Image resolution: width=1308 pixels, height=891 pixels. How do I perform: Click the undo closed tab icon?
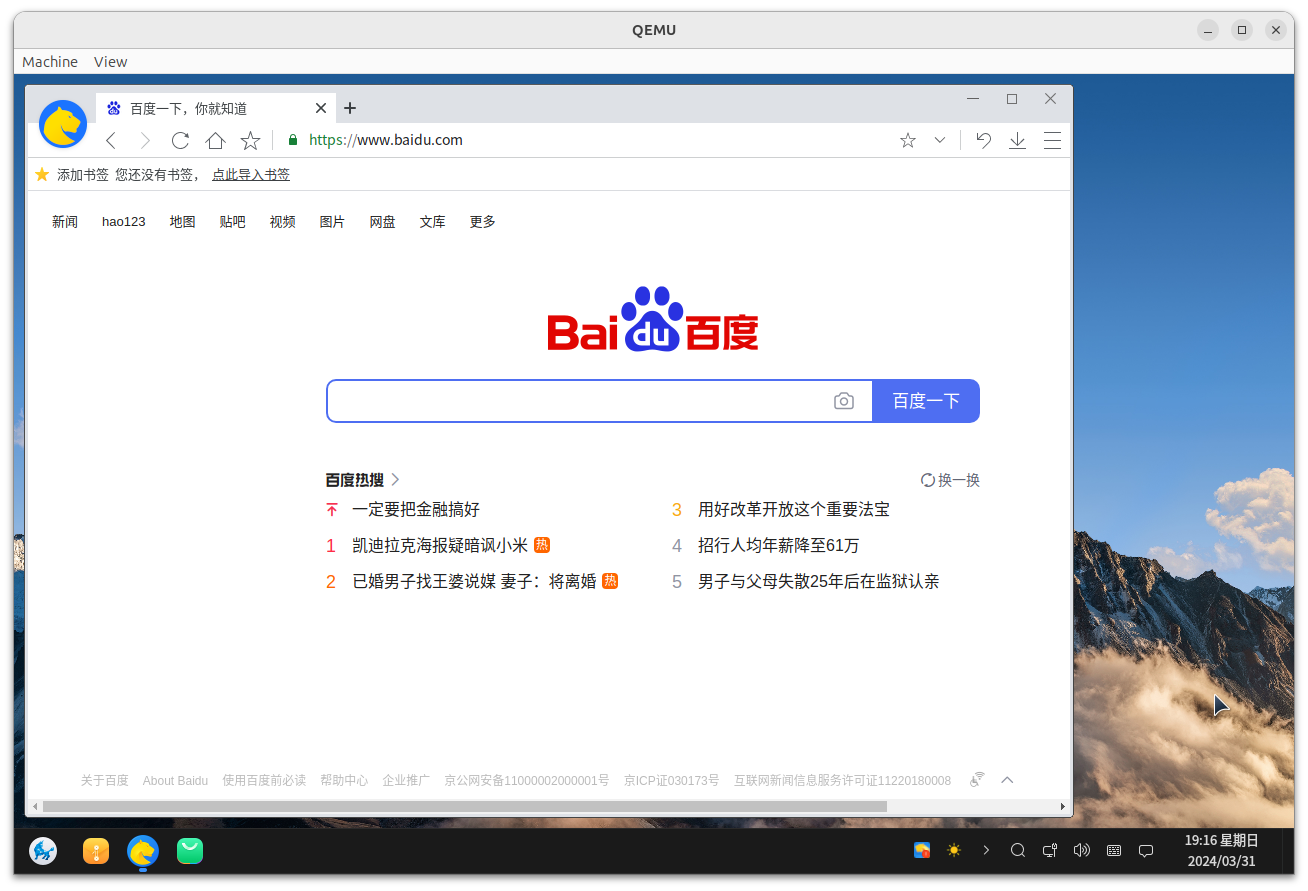(984, 141)
